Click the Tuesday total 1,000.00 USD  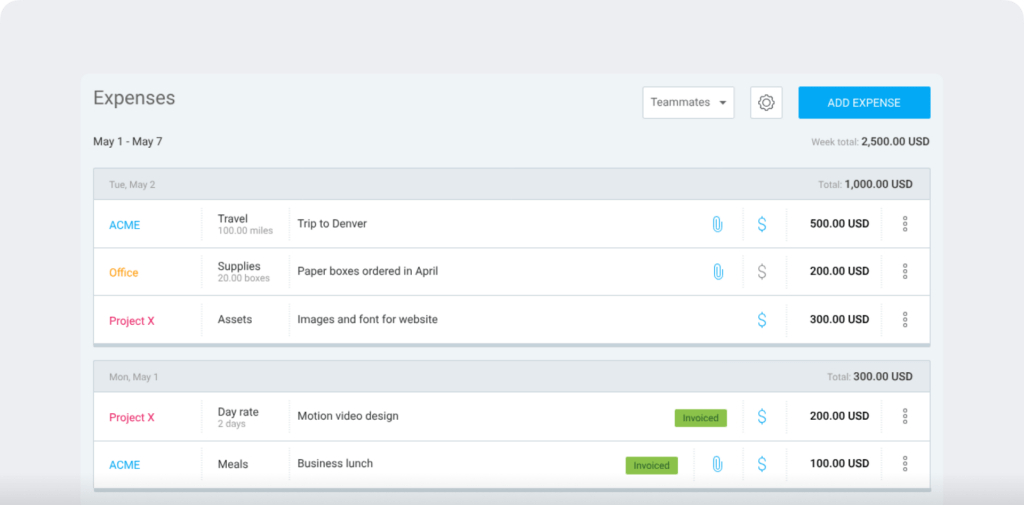[878, 184]
